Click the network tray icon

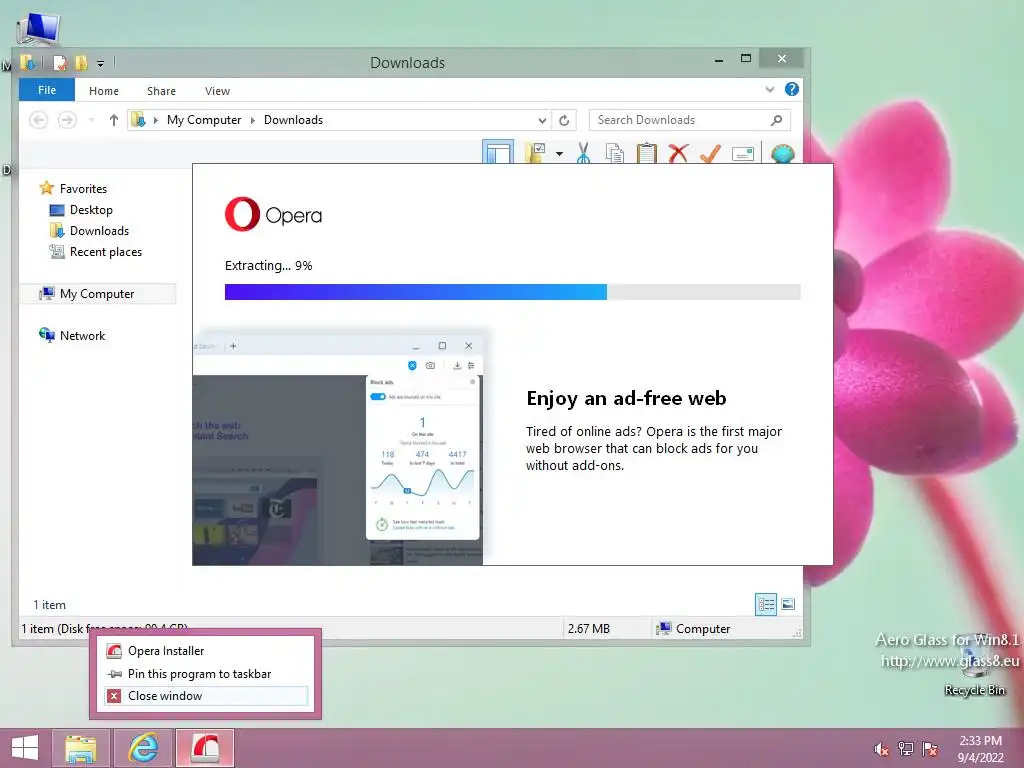click(906, 749)
